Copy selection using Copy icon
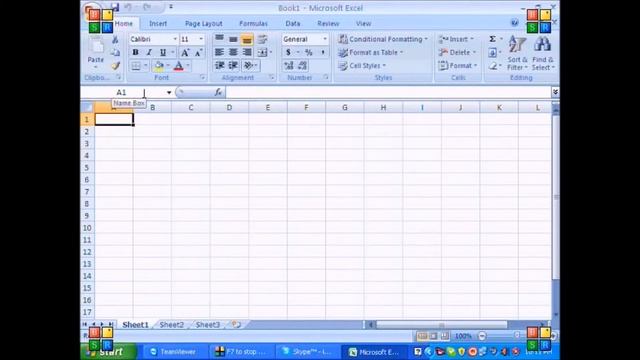 pos(116,53)
